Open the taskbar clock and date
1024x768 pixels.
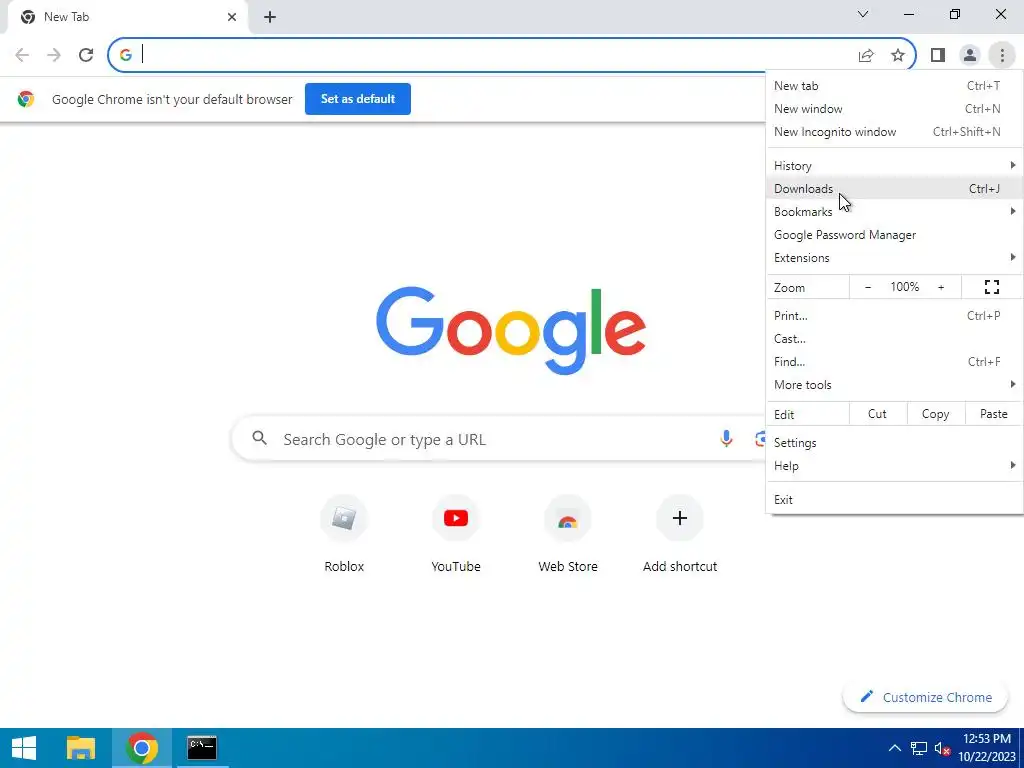pos(987,748)
